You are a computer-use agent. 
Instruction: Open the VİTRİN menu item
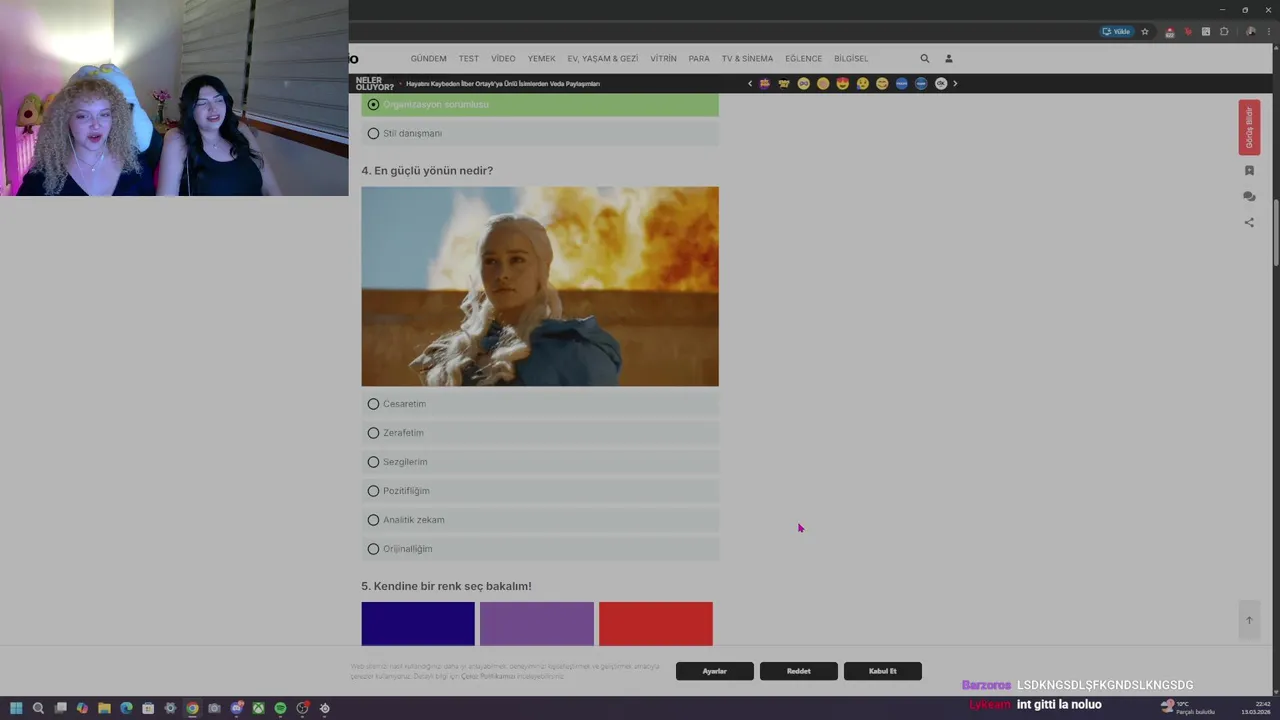pyautogui.click(x=663, y=59)
